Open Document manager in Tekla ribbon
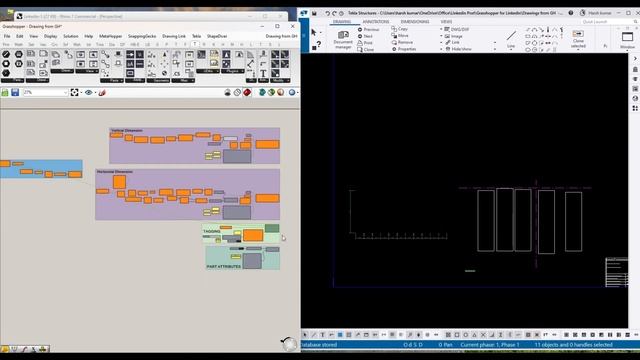 tap(343, 39)
